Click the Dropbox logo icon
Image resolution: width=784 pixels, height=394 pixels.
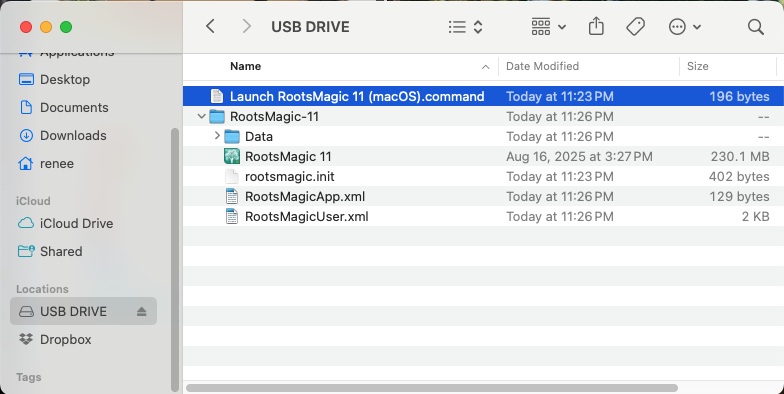[x=26, y=340]
